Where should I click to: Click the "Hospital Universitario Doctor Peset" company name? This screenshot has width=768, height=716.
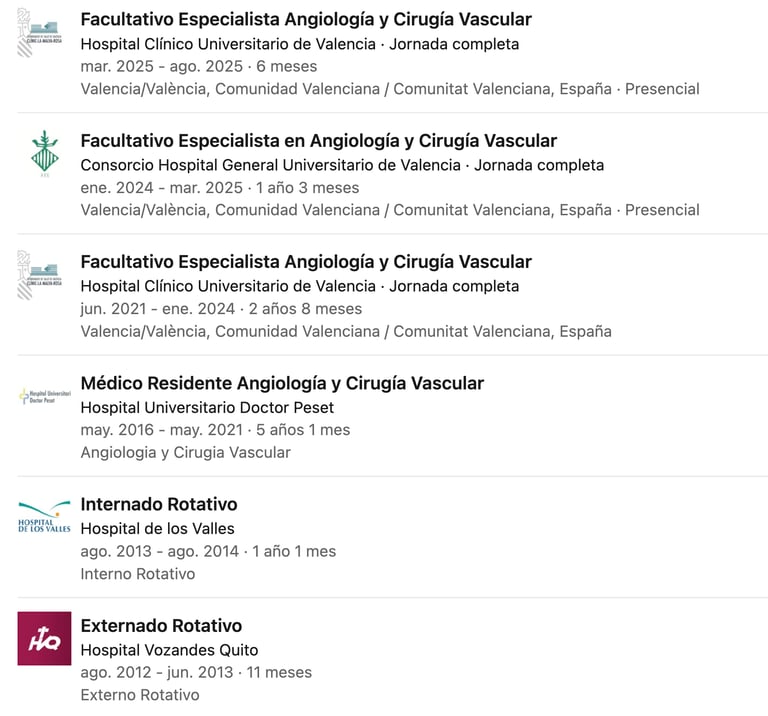tap(207, 407)
